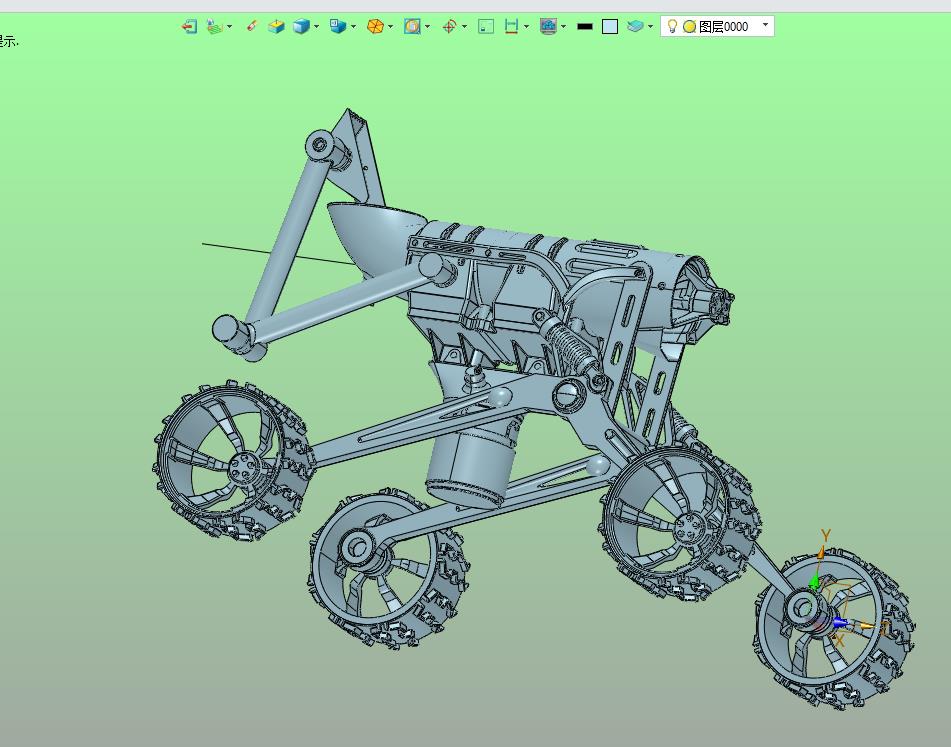Click the sketch plane icon
951x747 pixels.
tap(214, 27)
